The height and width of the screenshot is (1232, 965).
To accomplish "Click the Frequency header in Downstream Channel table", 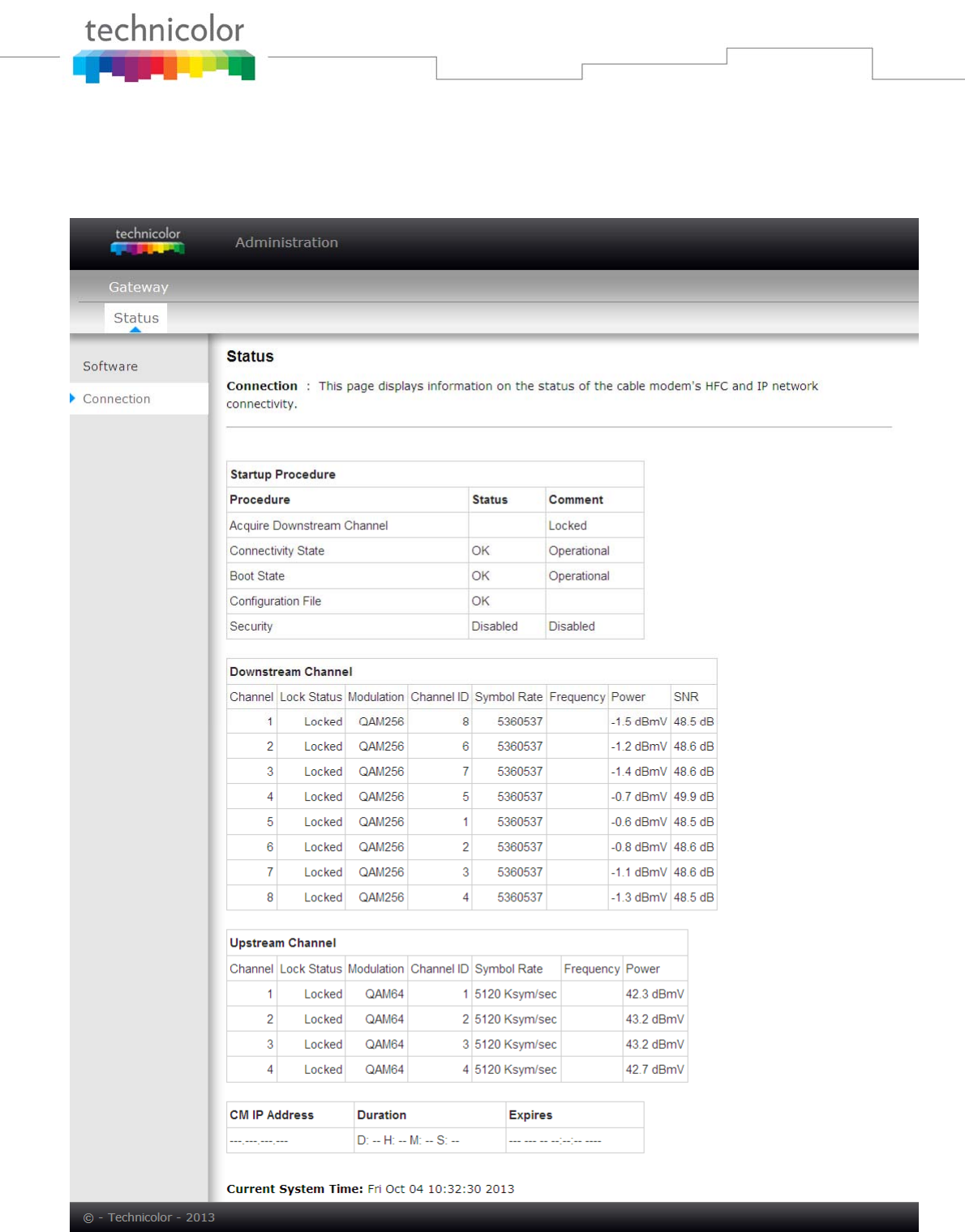I will pyautogui.click(x=577, y=696).
